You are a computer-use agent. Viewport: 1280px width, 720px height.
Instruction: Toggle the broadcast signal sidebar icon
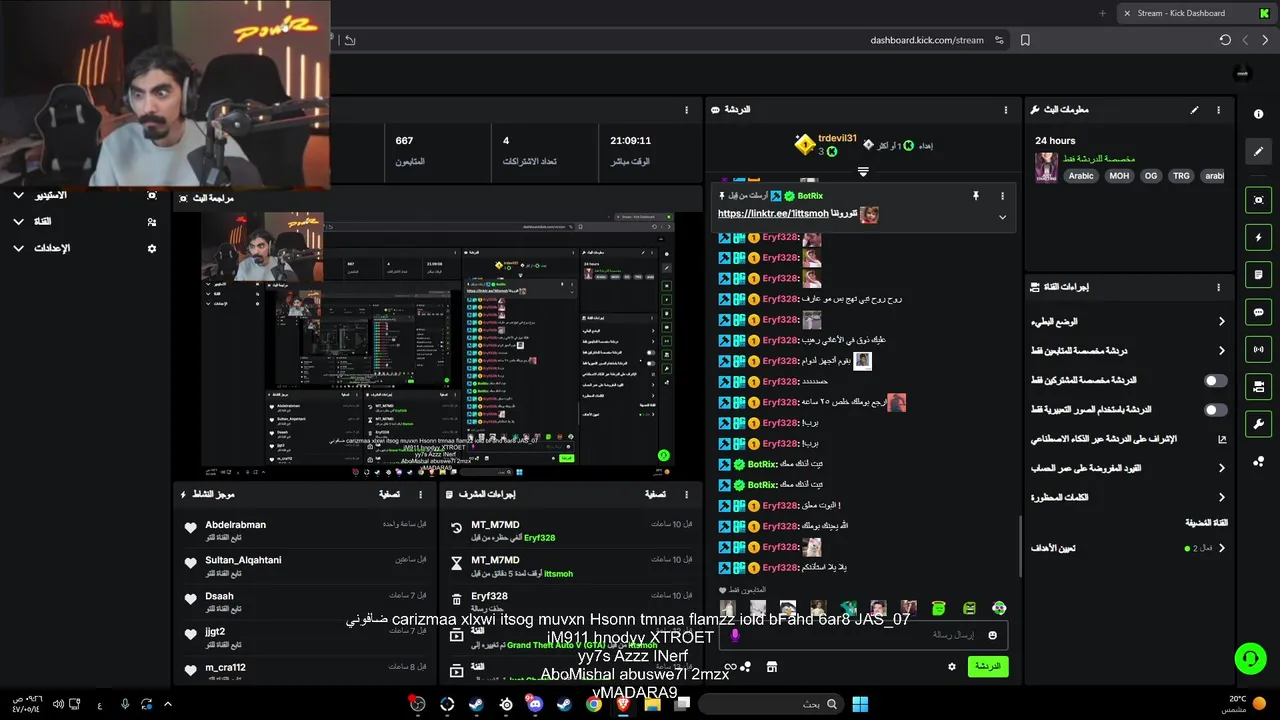tap(1258, 349)
